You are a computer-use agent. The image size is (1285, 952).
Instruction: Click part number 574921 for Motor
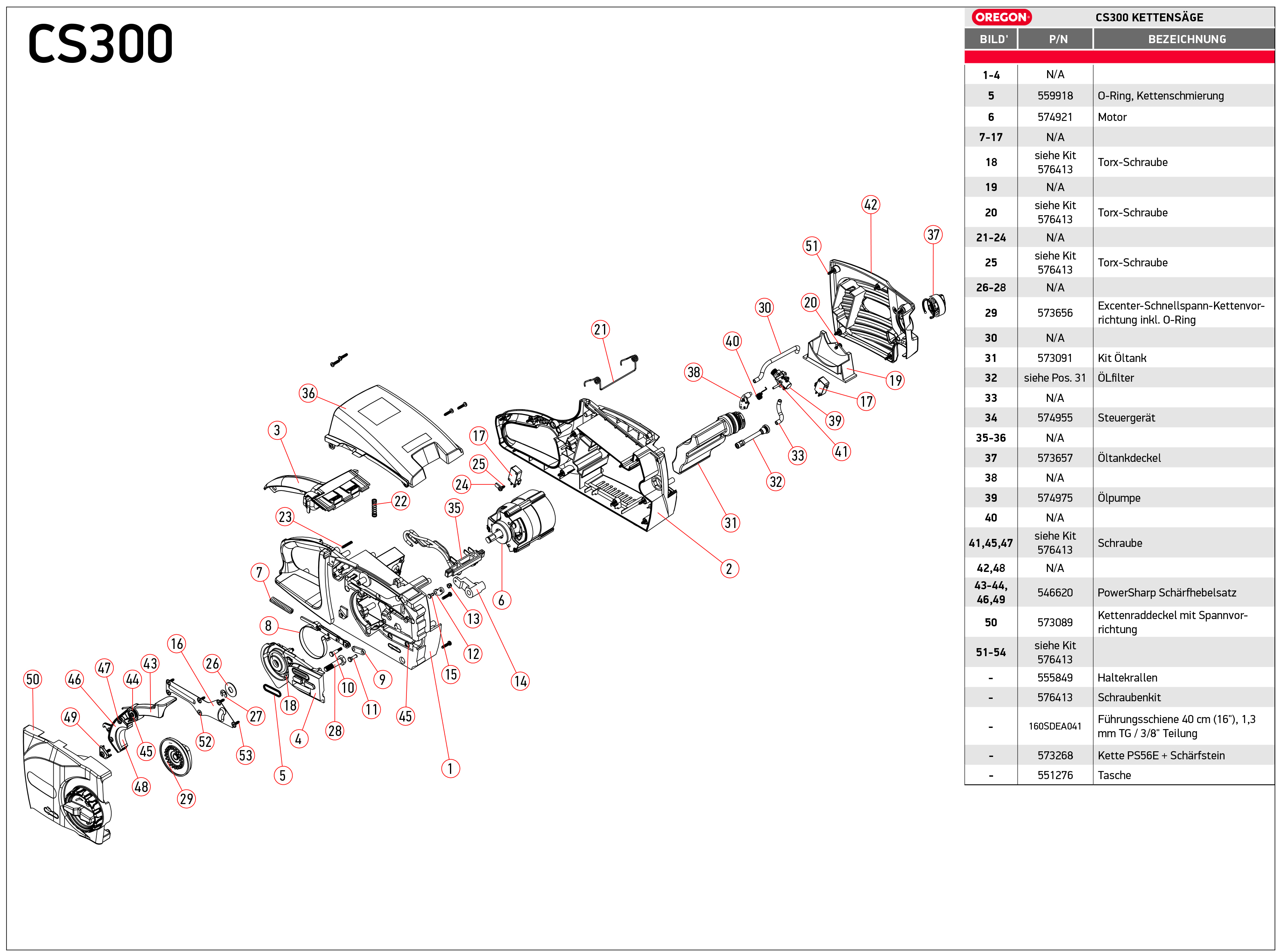click(x=1055, y=117)
